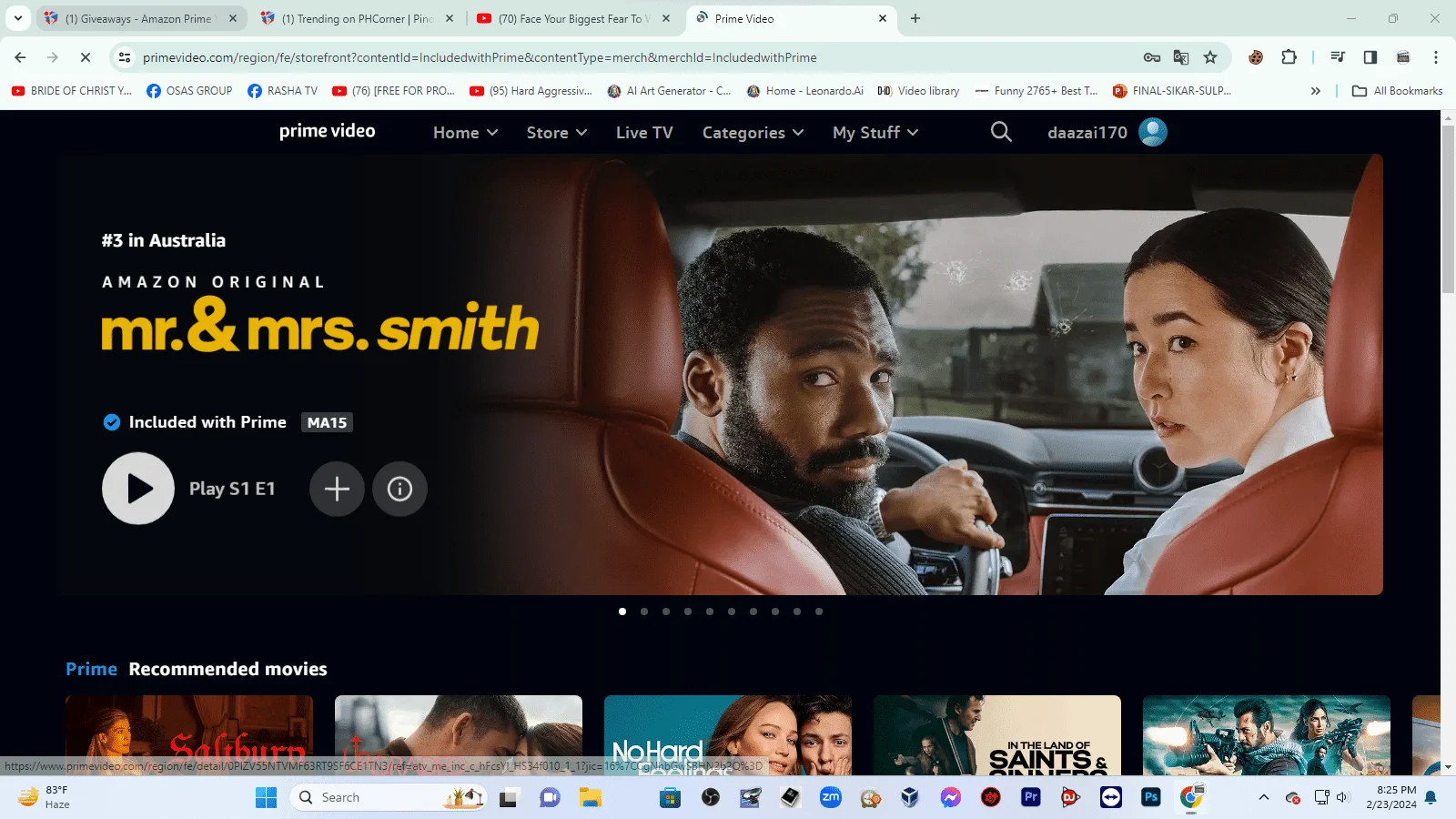Screen dimensions: 1456x819
Task: Open the weather widget showing Haze
Action: tap(45, 798)
